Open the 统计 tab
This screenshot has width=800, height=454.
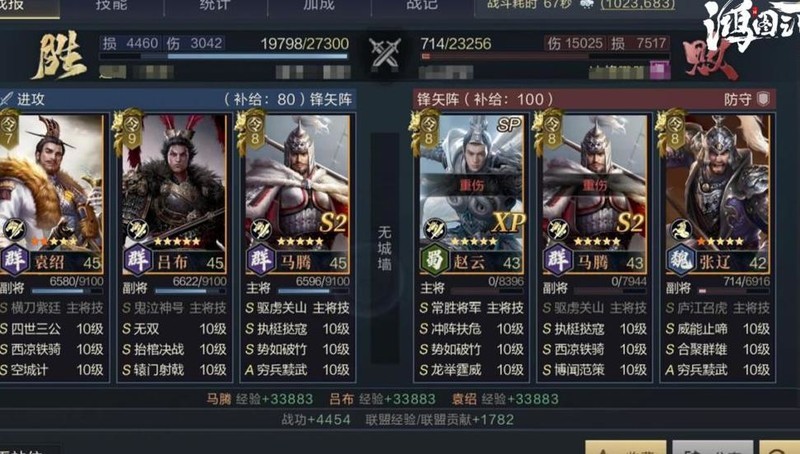215,5
